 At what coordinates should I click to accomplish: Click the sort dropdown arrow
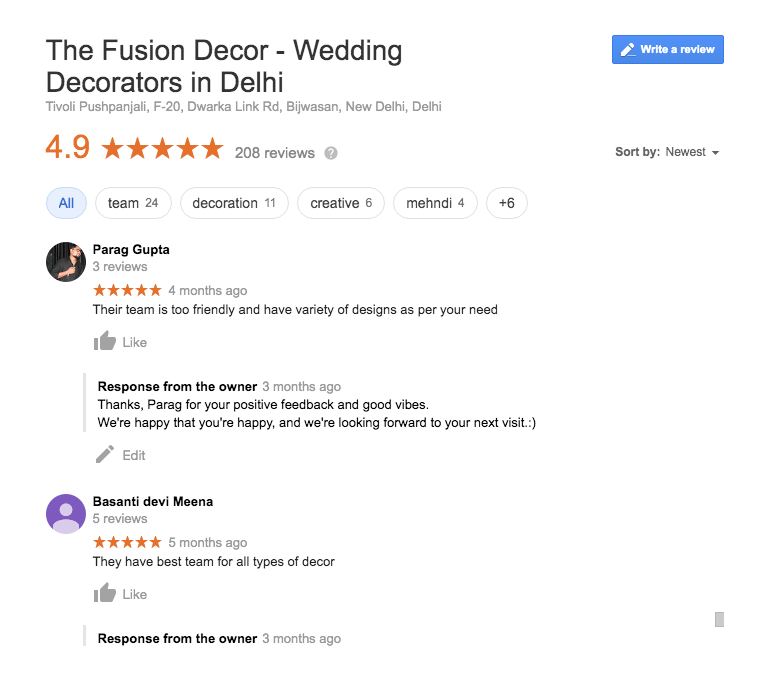tap(715, 153)
